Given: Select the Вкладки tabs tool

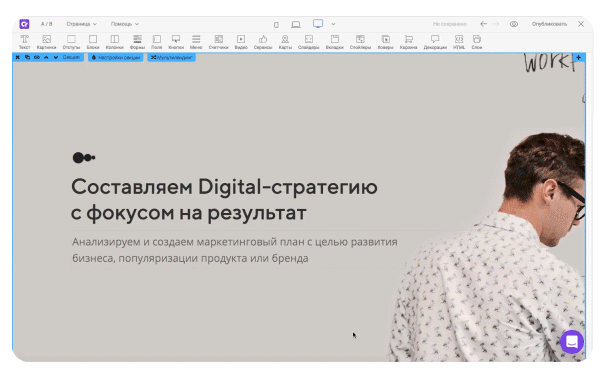Looking at the screenshot, I should [334, 42].
